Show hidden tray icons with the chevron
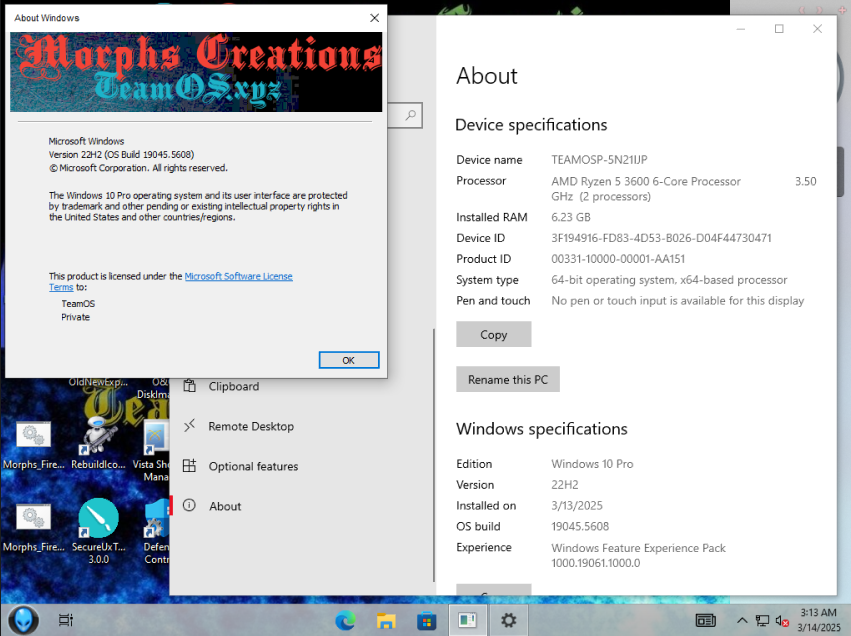 742,620
